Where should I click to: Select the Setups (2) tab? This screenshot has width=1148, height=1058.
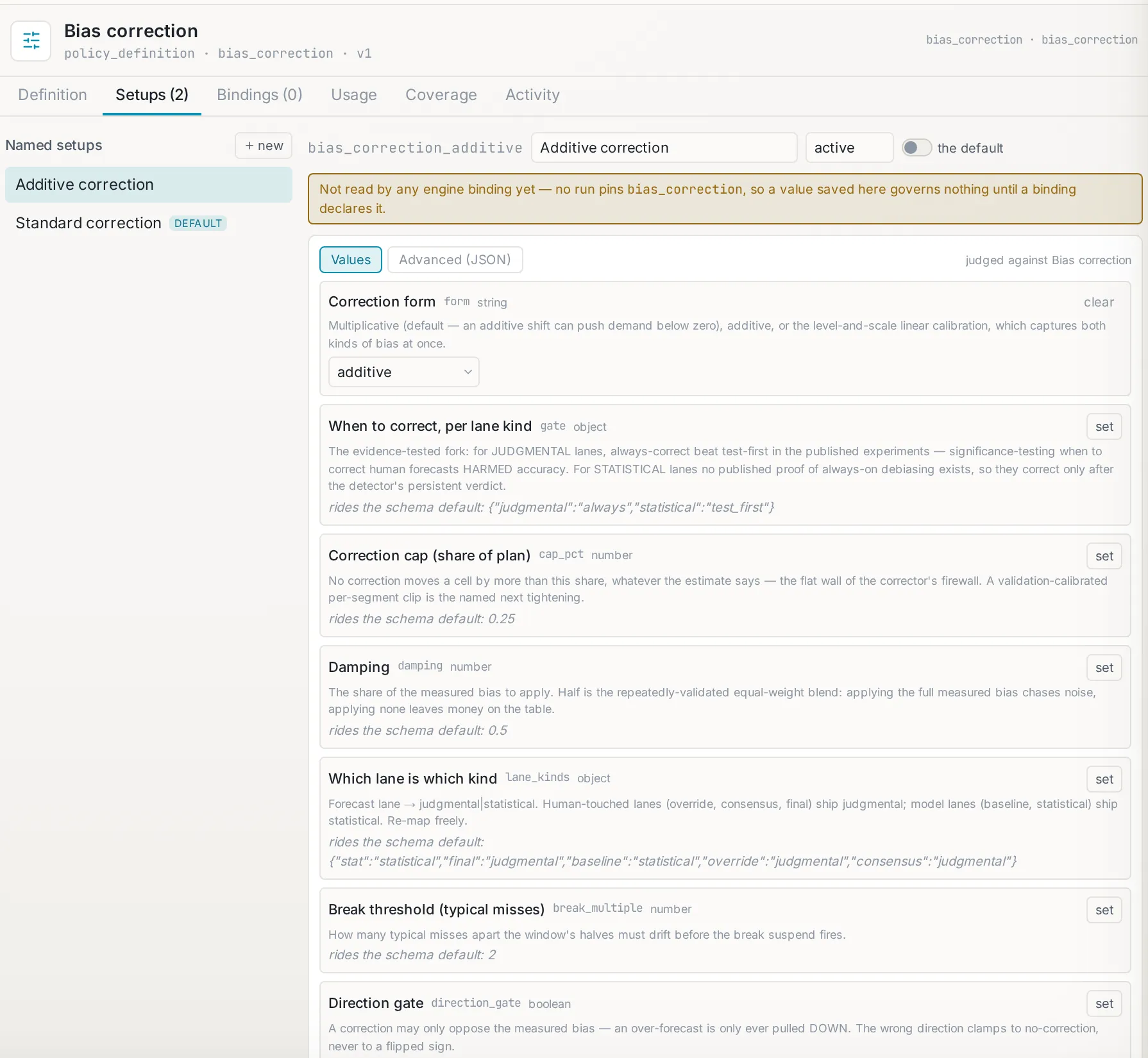click(x=152, y=95)
